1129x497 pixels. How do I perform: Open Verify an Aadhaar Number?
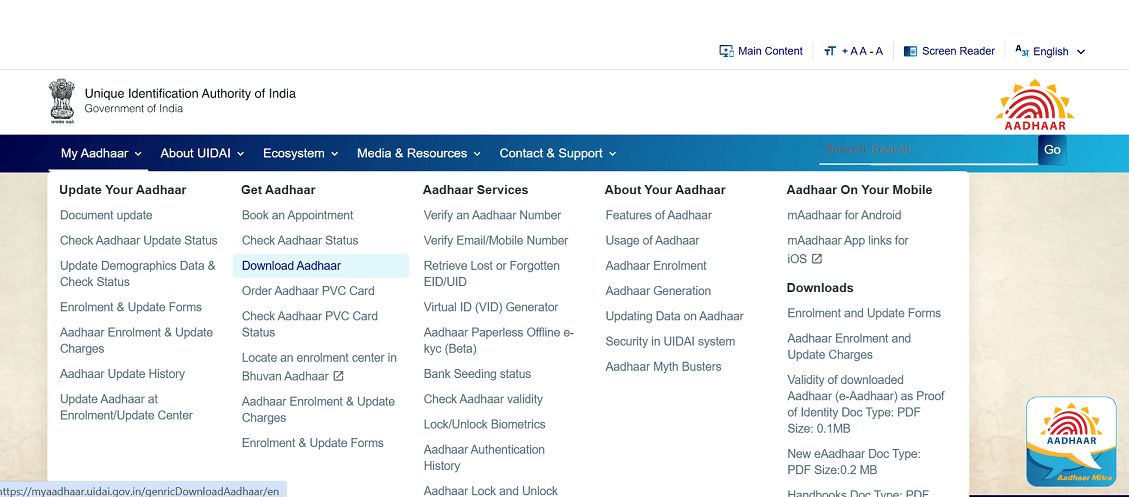(492, 215)
